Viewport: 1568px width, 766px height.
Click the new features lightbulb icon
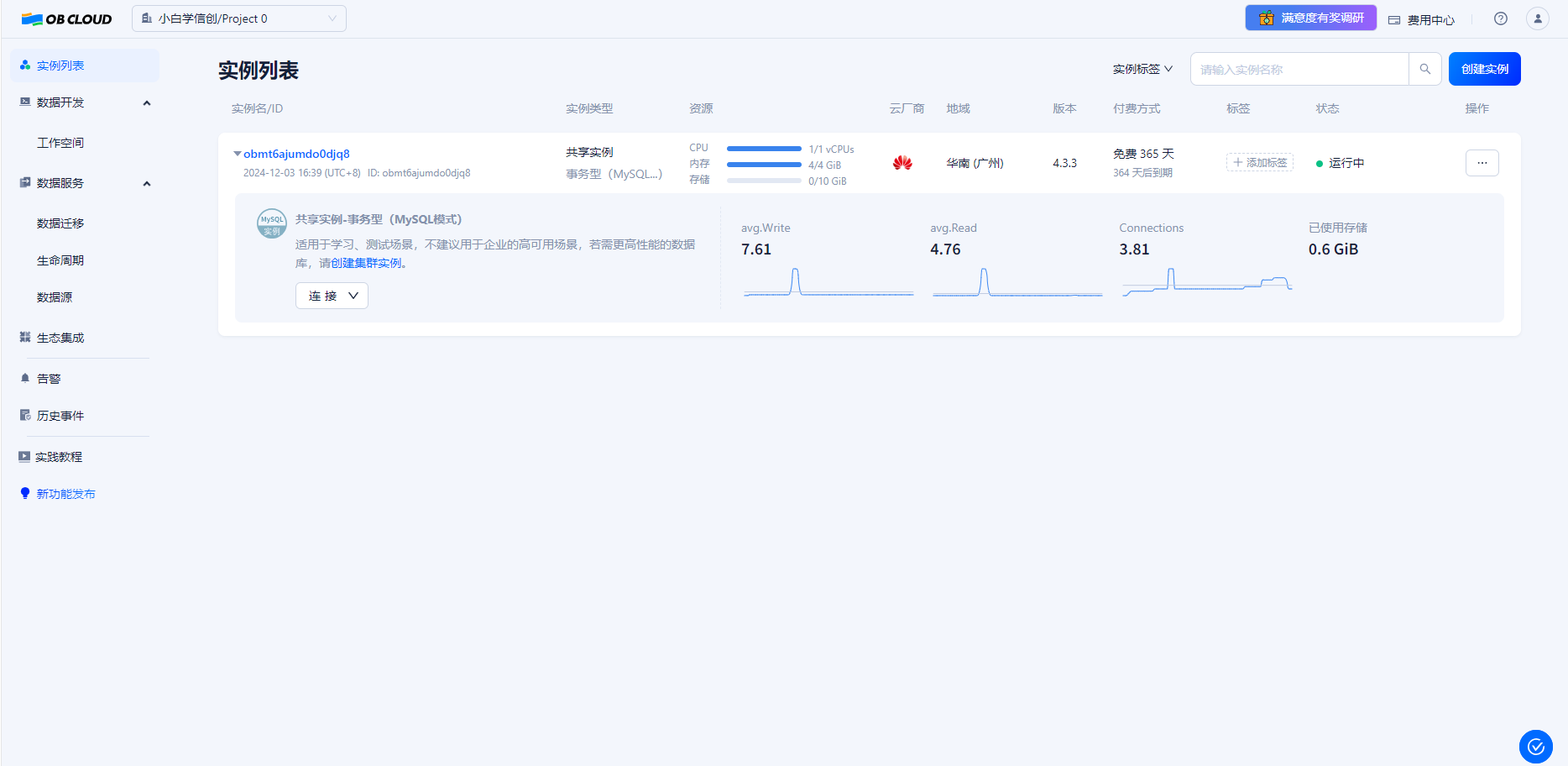point(25,494)
